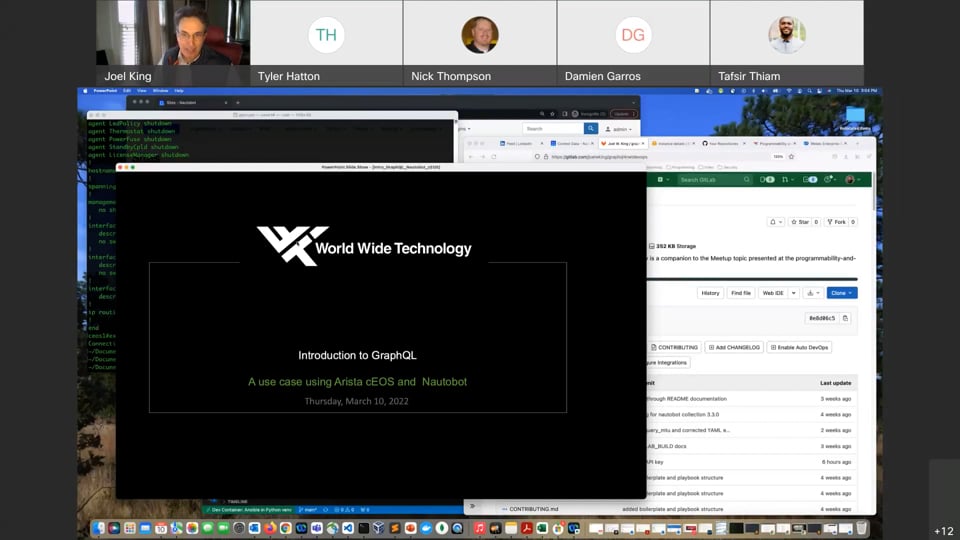Image resolution: width=960 pixels, height=540 pixels.
Task: Focus the Search GitLab field
Action: click(x=714, y=180)
